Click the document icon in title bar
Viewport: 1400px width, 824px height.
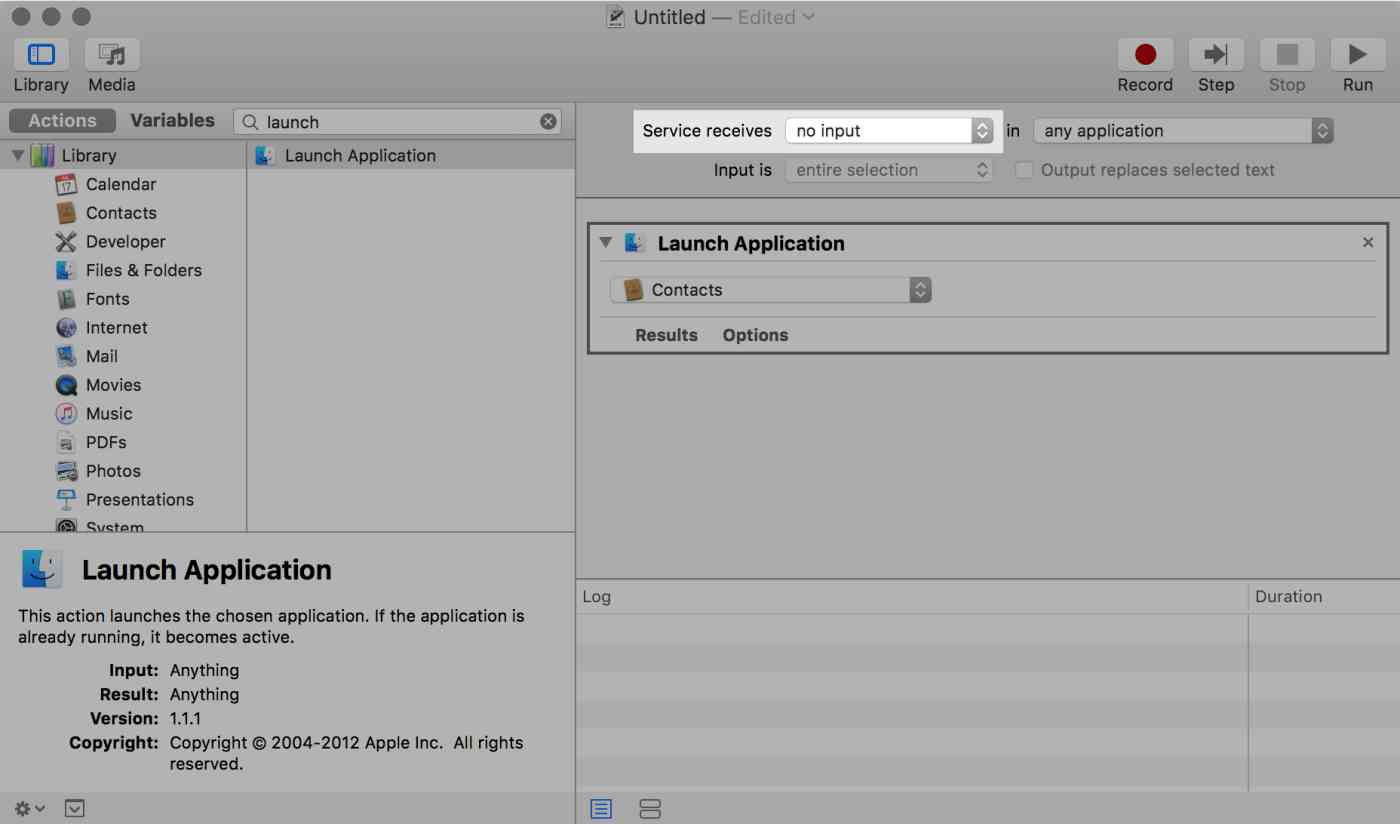pos(616,17)
